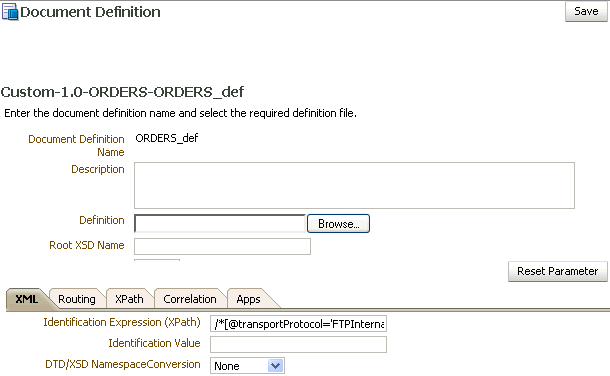The image size is (610, 376).
Task: Click the Description field label
Action: click(x=98, y=169)
